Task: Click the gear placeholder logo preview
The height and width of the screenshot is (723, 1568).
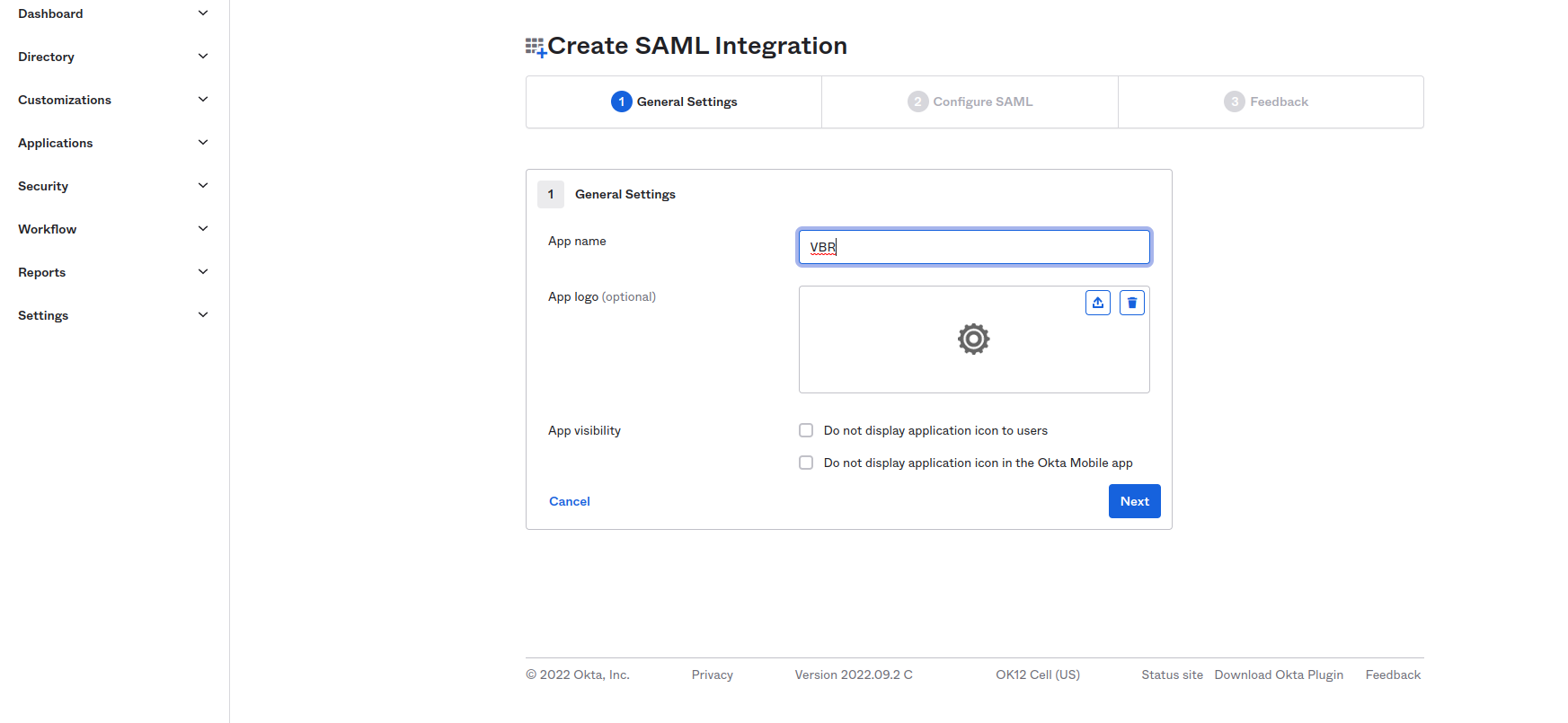Action: (973, 339)
